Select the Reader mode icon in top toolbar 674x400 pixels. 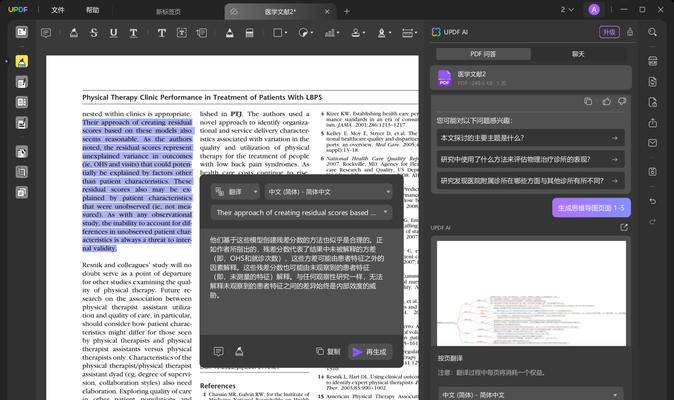point(21,32)
